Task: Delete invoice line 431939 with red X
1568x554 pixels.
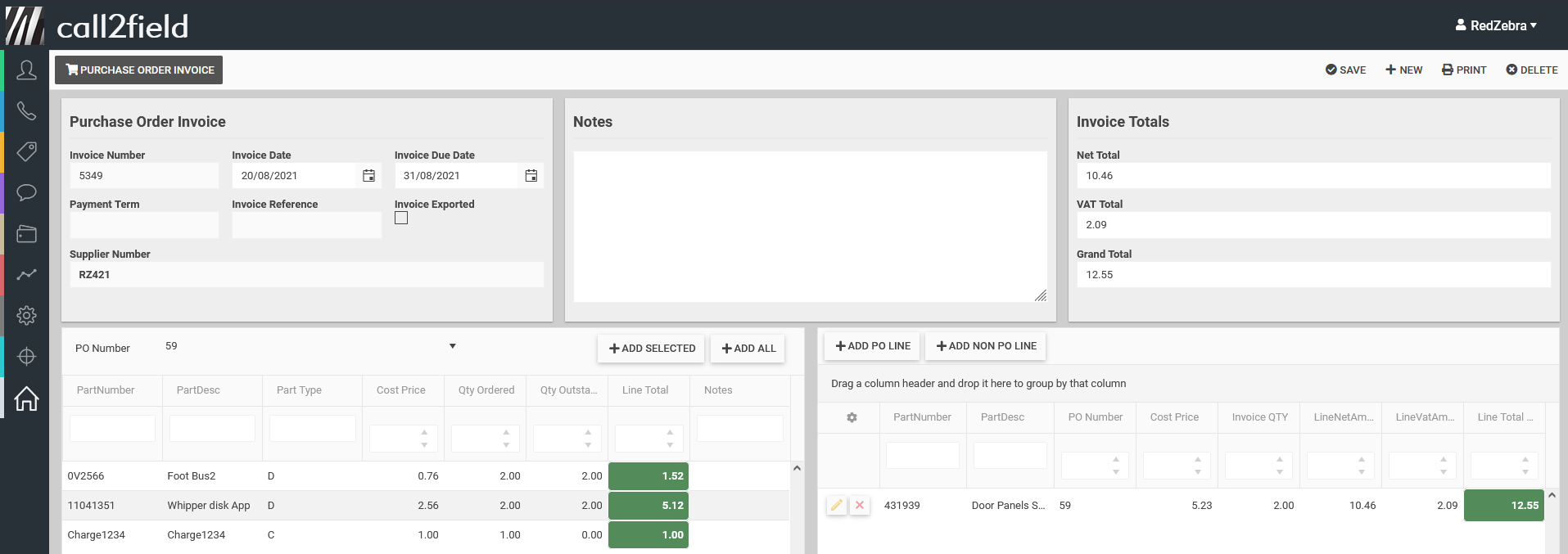Action: (x=860, y=506)
